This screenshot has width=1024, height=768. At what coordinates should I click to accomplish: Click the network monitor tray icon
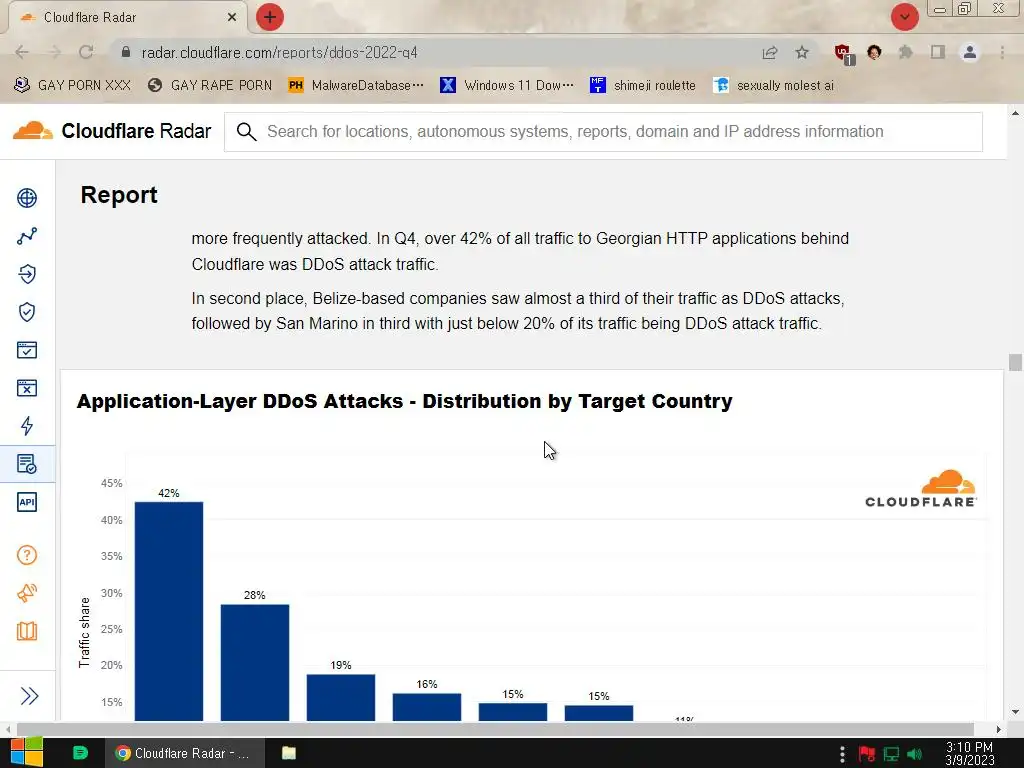(x=891, y=754)
